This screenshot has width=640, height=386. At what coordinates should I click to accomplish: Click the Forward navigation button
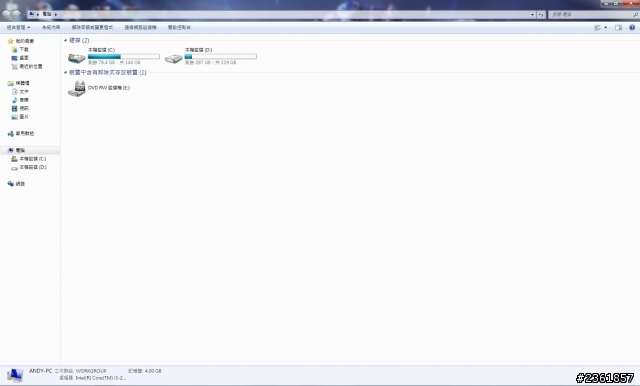click(x=16, y=15)
